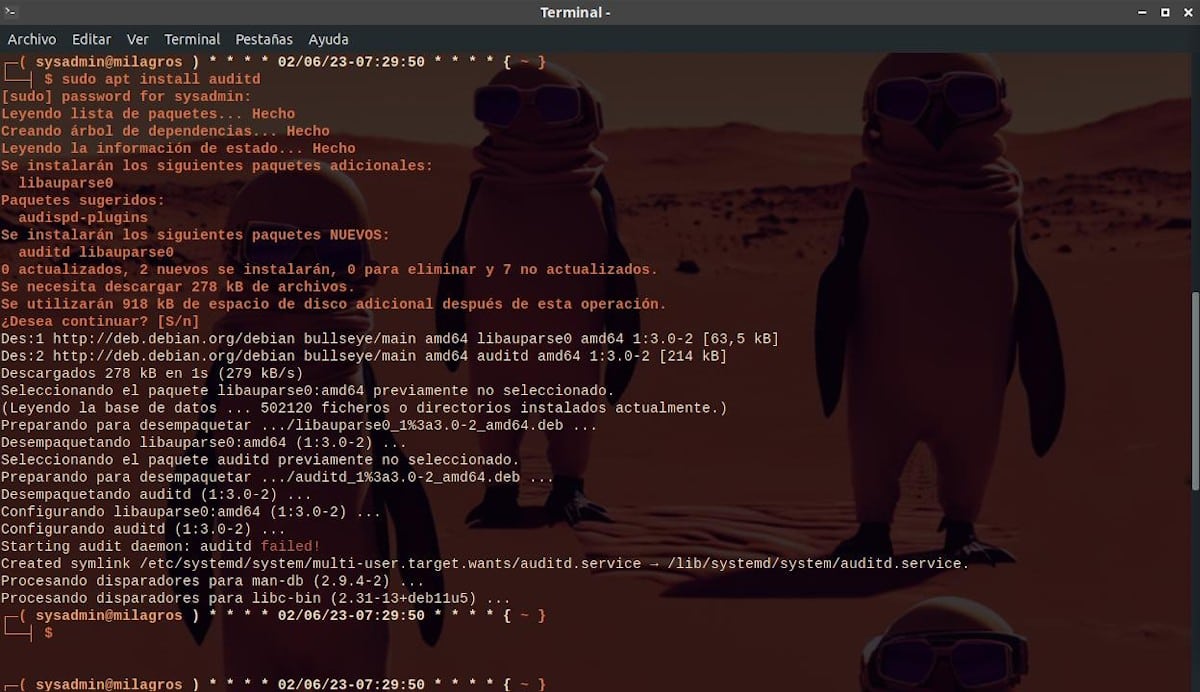Screen dimensions: 1200x692
Task: Open the Ver menu
Action: [x=138, y=39]
